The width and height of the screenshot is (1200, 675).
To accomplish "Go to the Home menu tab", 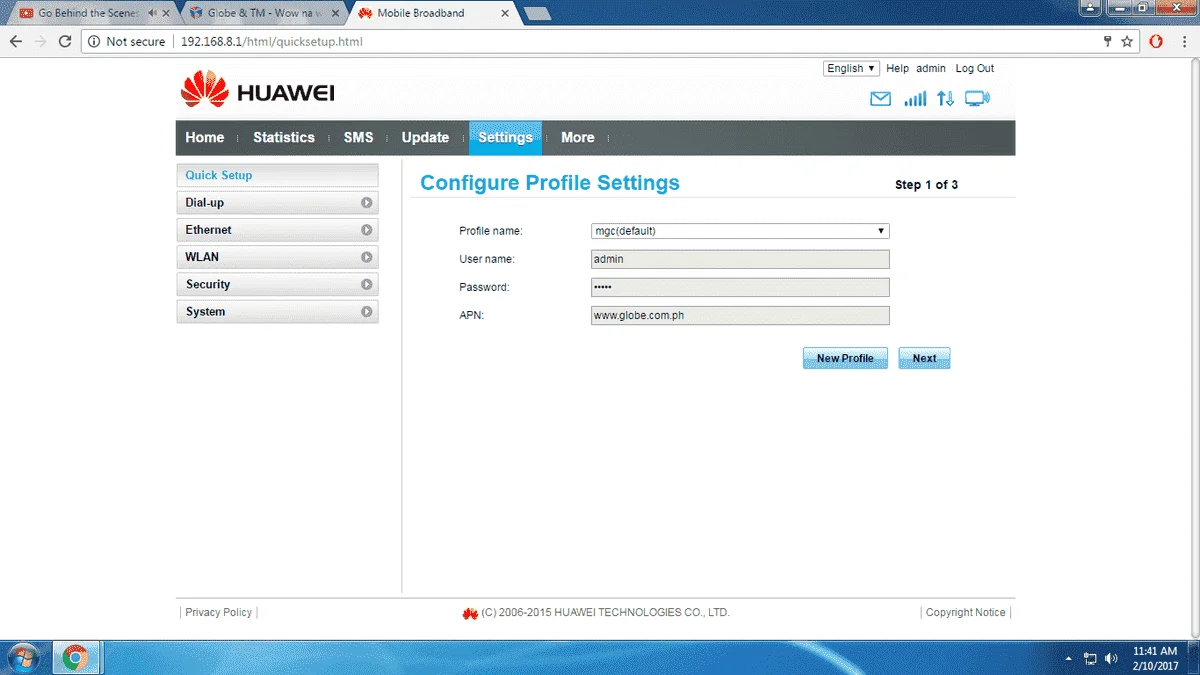I will 205,138.
